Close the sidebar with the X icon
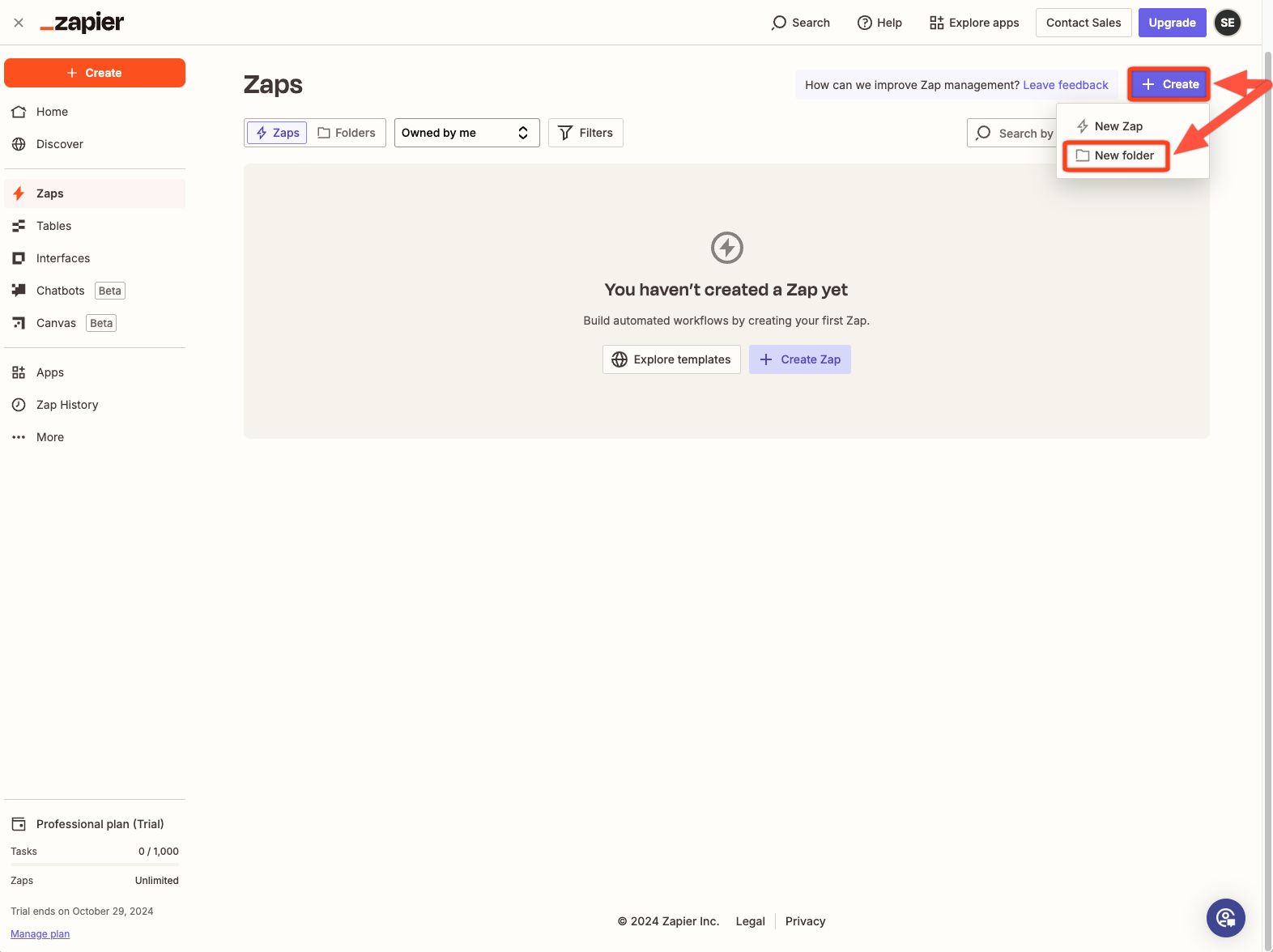The height and width of the screenshot is (952, 1273). pos(19,23)
